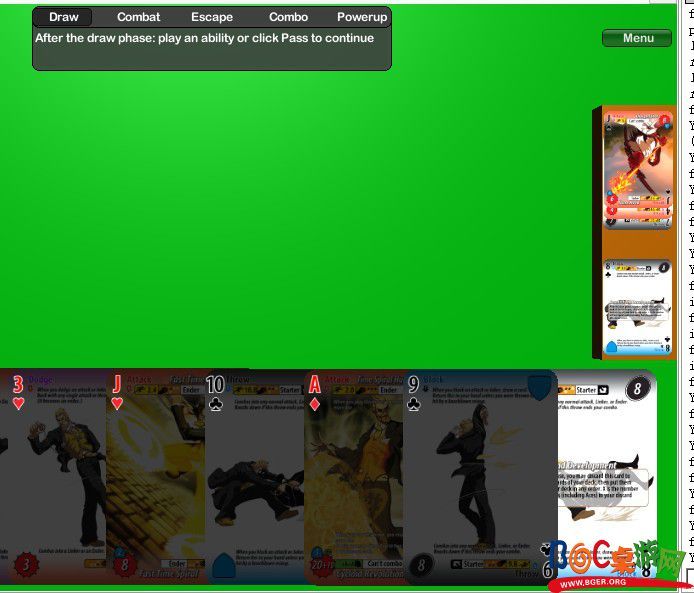Screen dimensions: 694x593
Task: Click the phase instruction message text
Action: [x=204, y=38]
